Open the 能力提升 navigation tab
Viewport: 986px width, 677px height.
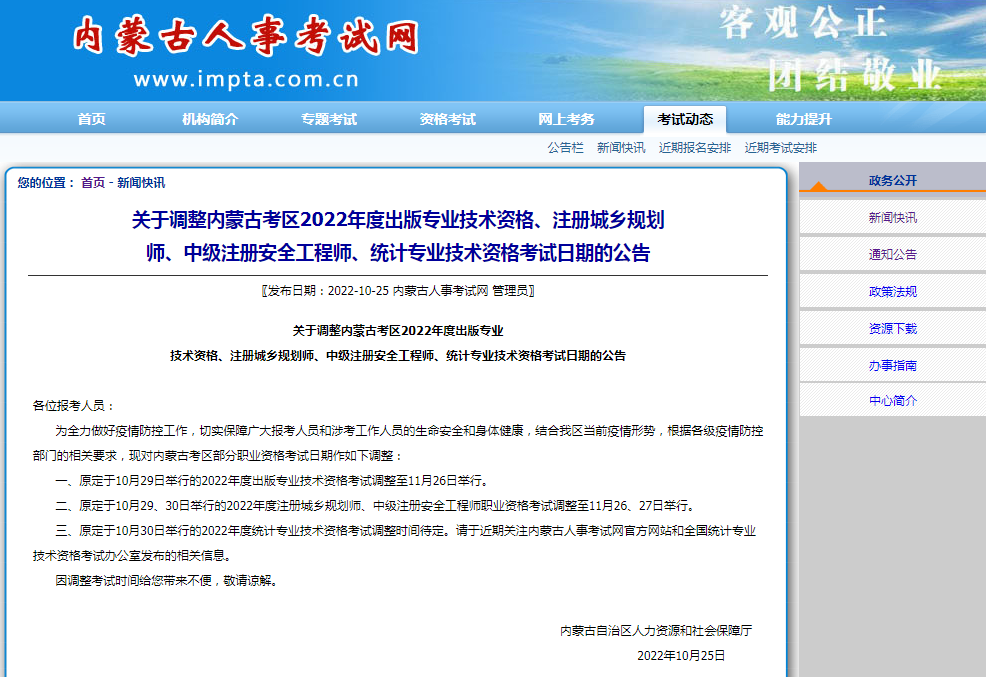coord(803,119)
